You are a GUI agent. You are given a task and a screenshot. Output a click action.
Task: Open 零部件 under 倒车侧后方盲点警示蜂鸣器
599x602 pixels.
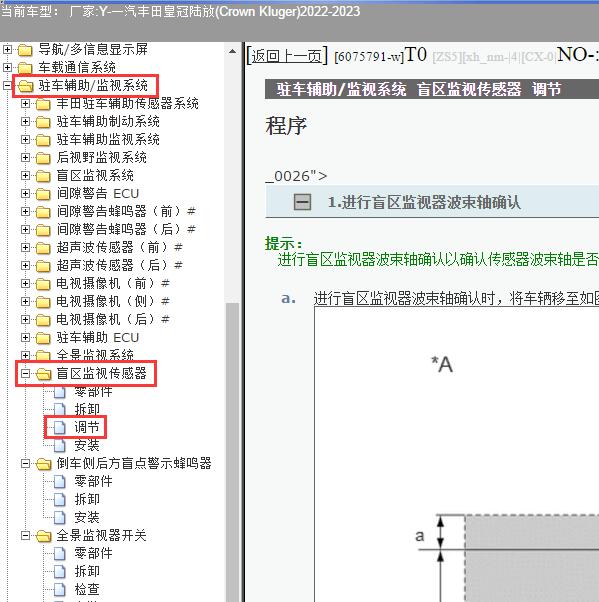(x=93, y=481)
